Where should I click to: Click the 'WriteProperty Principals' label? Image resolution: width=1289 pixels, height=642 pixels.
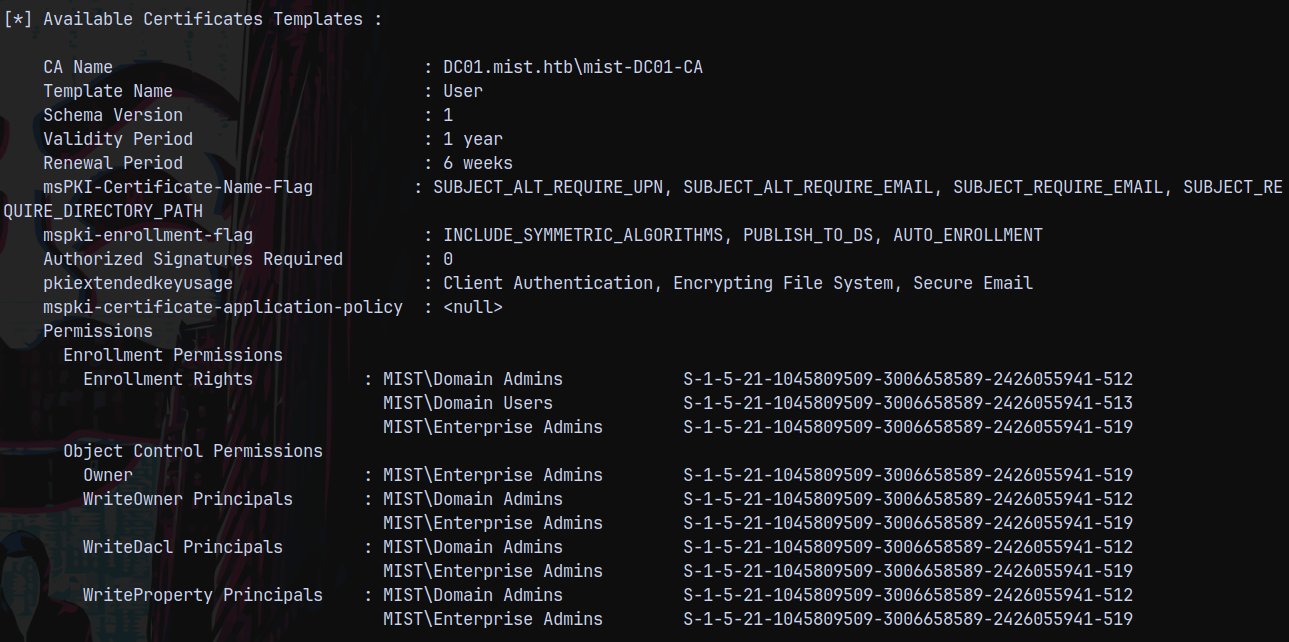(x=203, y=595)
